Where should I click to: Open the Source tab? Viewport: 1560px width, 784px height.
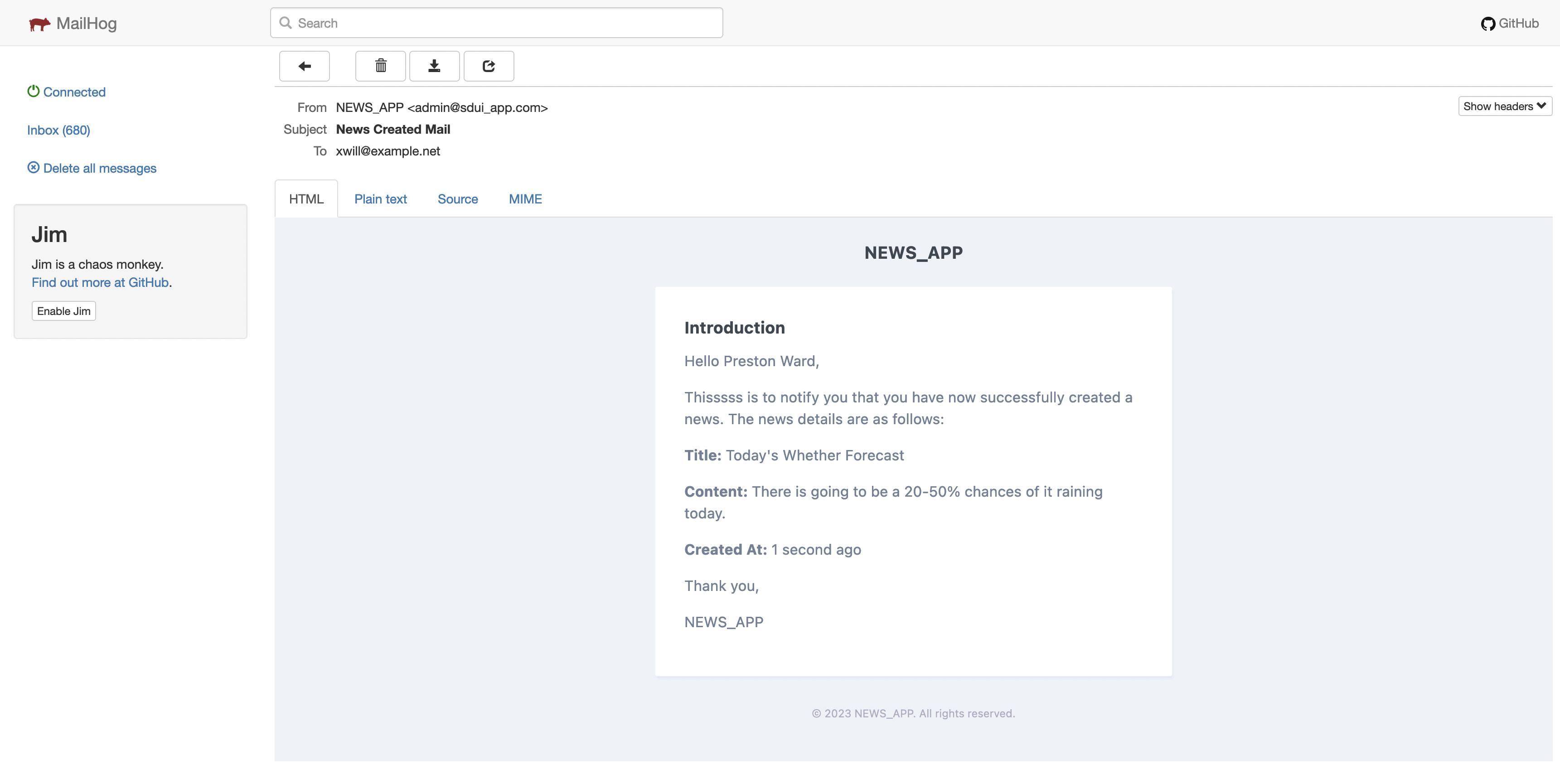458,198
